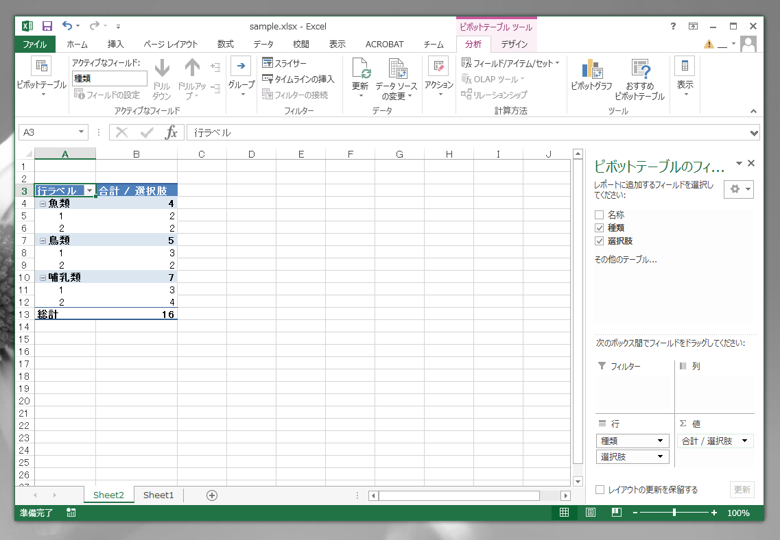Close the pivot field list pane
Viewport: 780px width, 540px height.
(751, 163)
